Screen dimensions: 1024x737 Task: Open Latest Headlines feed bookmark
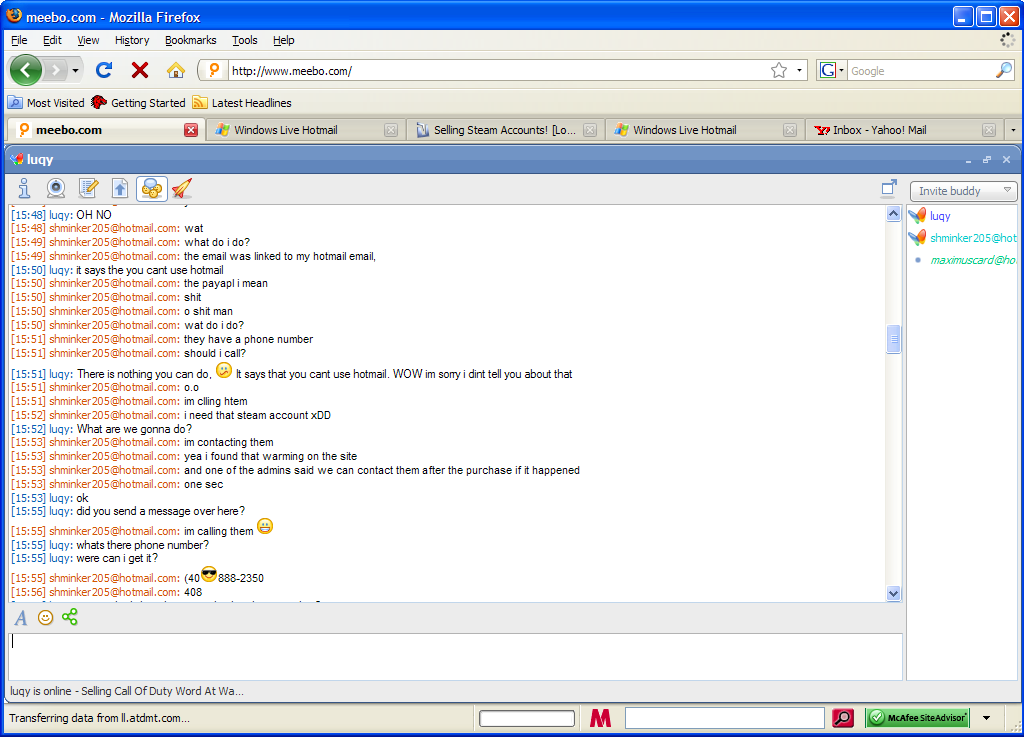click(242, 102)
